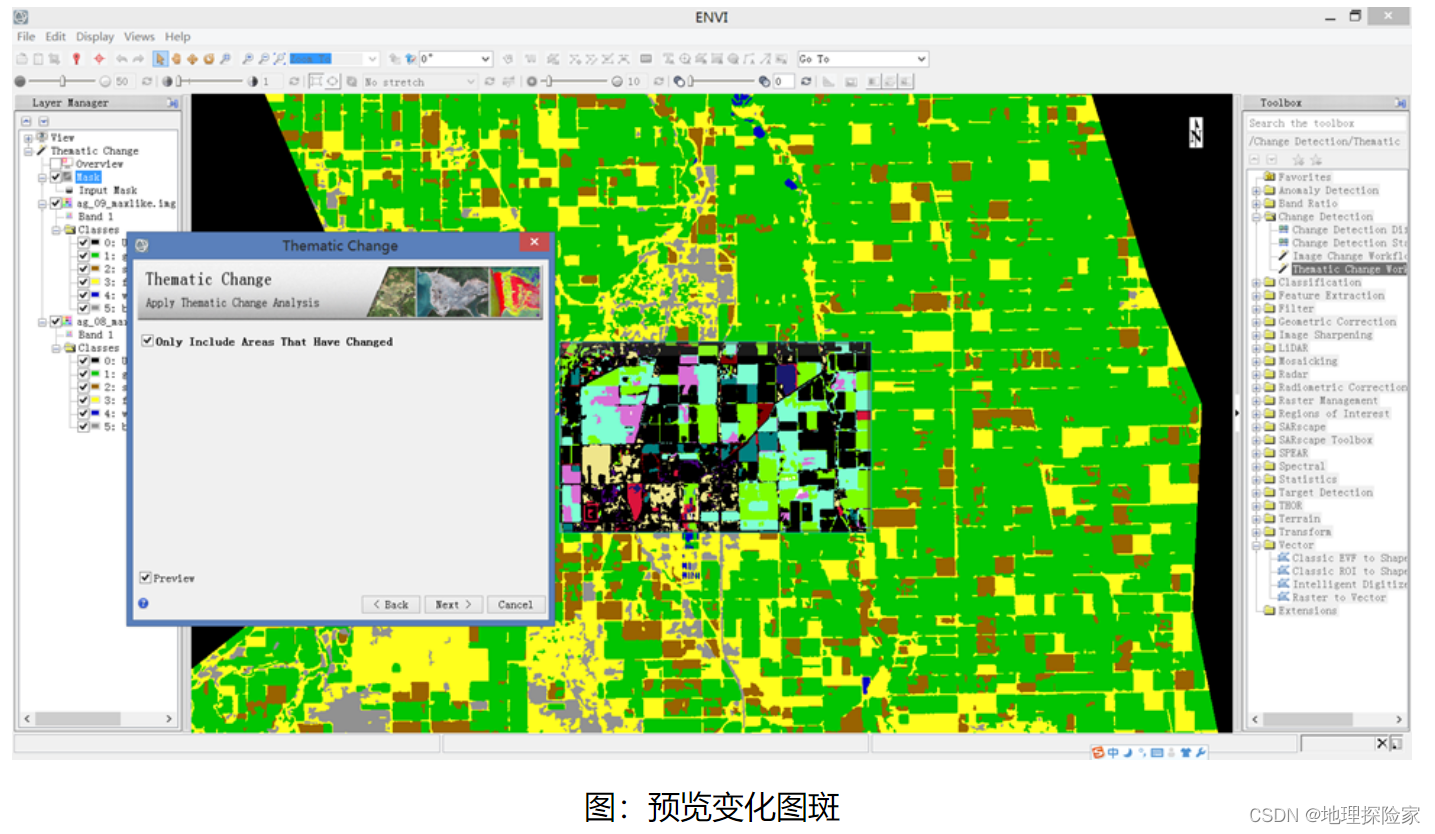Select Image Change Workflow in Toolbox
This screenshot has width=1435, height=834.
coord(1349,256)
